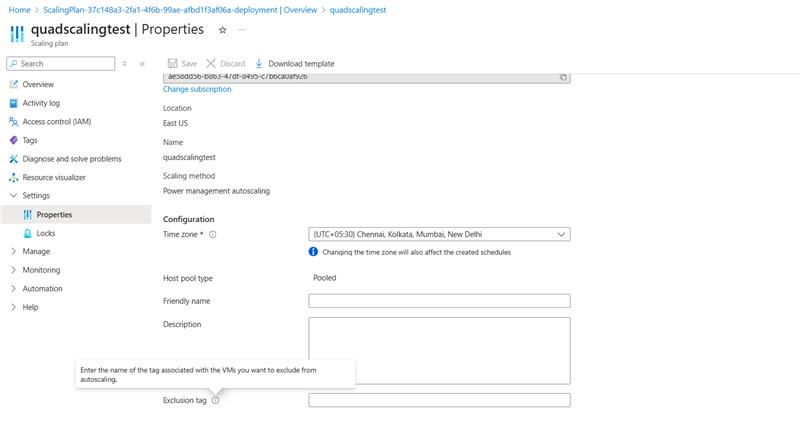Click Download template in the toolbar
This screenshot has height=426, width=800.
(294, 63)
